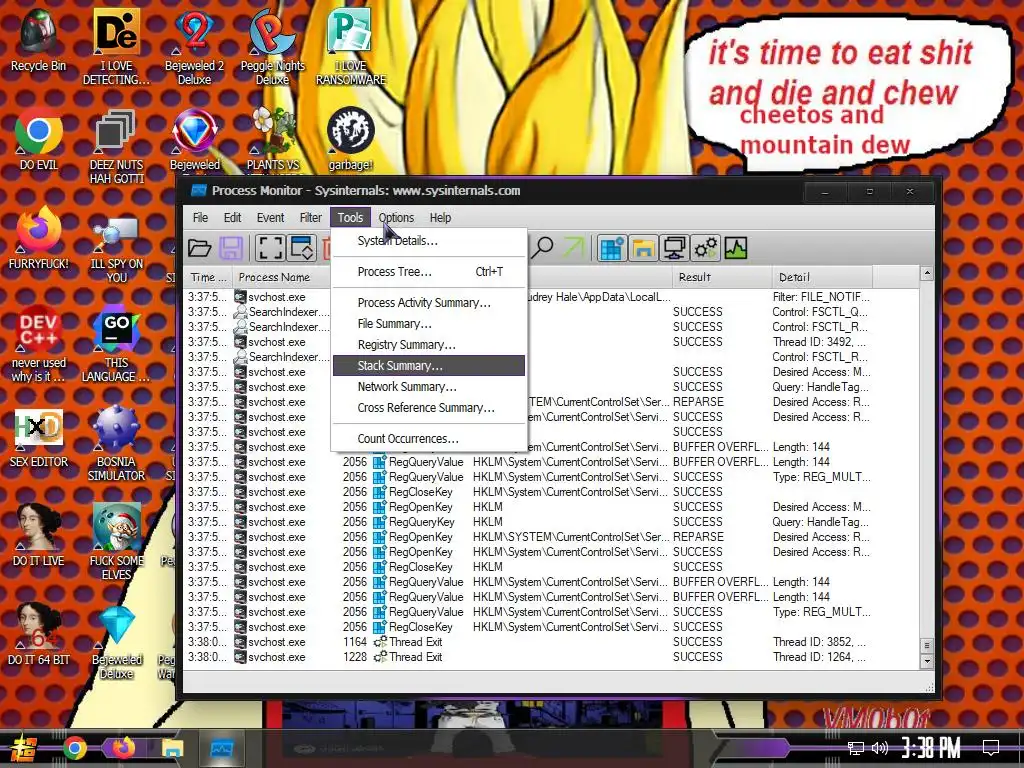Toggle the Autoscroll toolbar icon
This screenshot has height=768, width=1024.
302,248
